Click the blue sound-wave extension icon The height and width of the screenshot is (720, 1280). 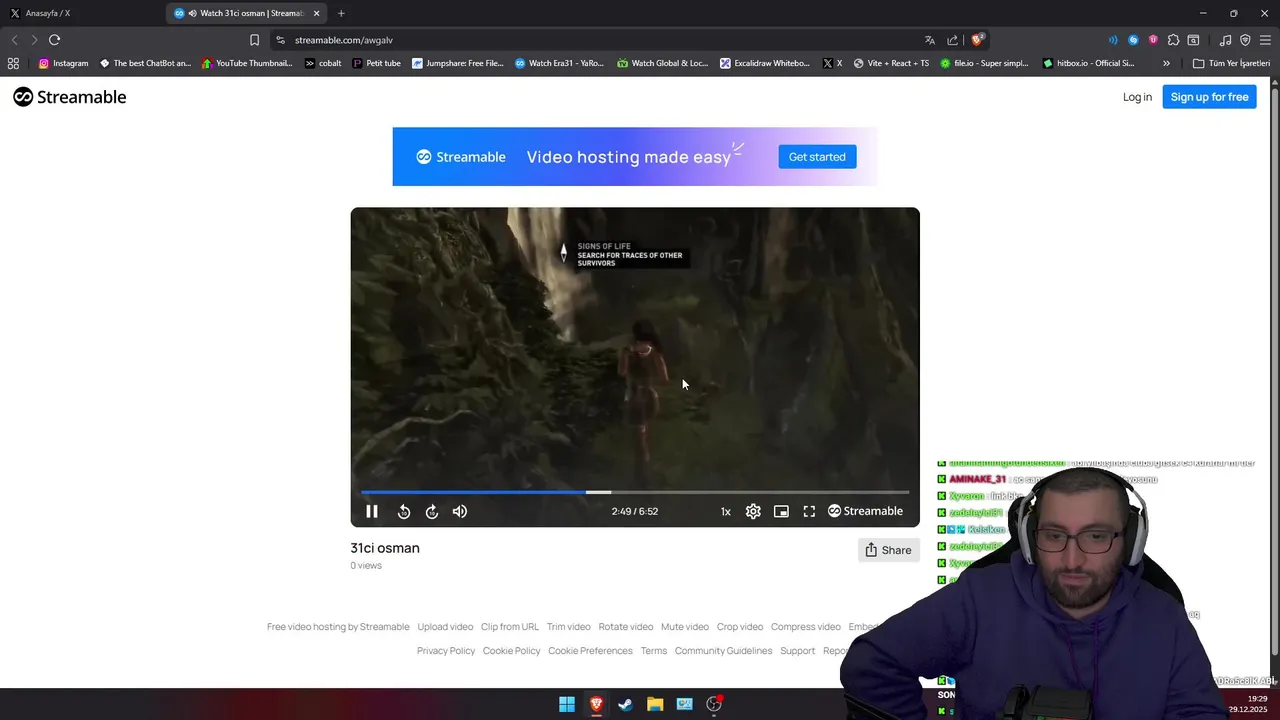(1113, 40)
